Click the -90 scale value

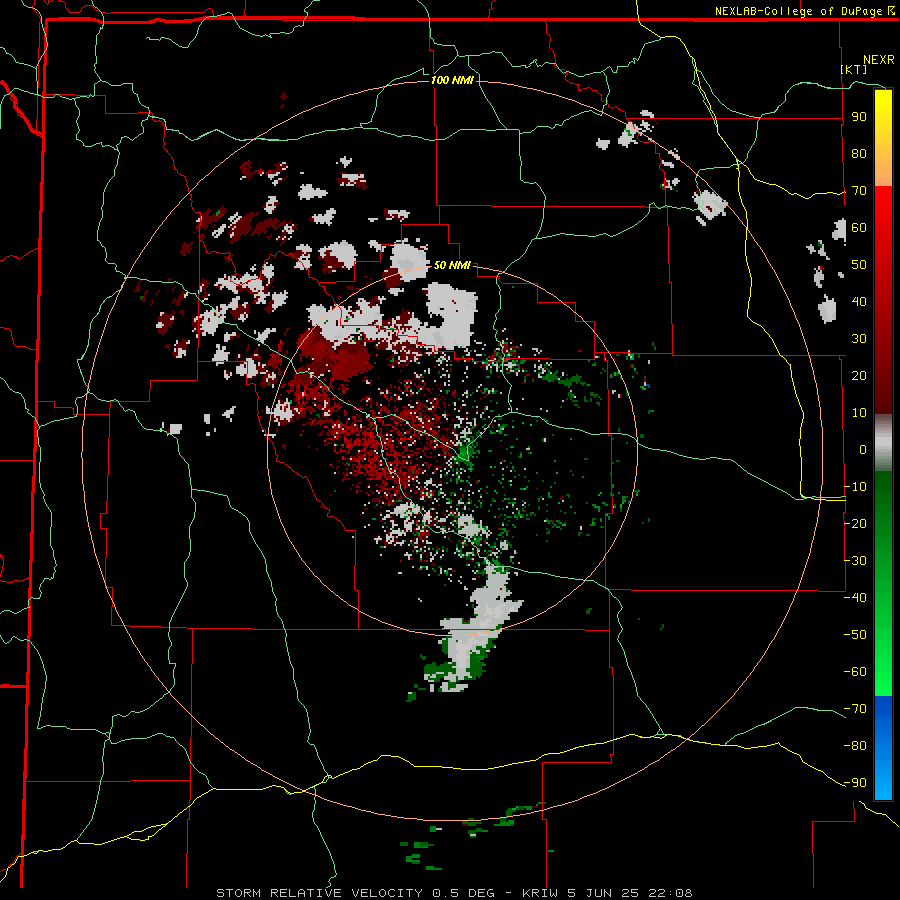[x=855, y=783]
